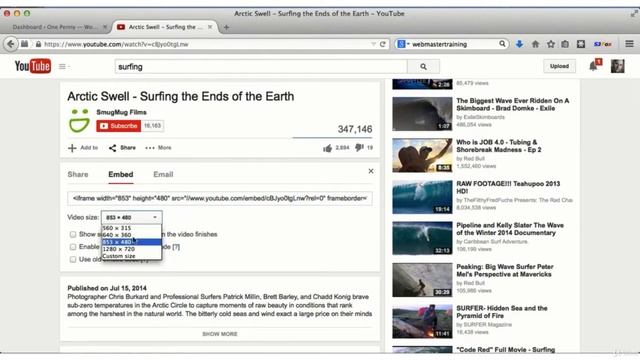
Task: Close the Arctic Swell browser tab
Action: click(x=210, y=27)
